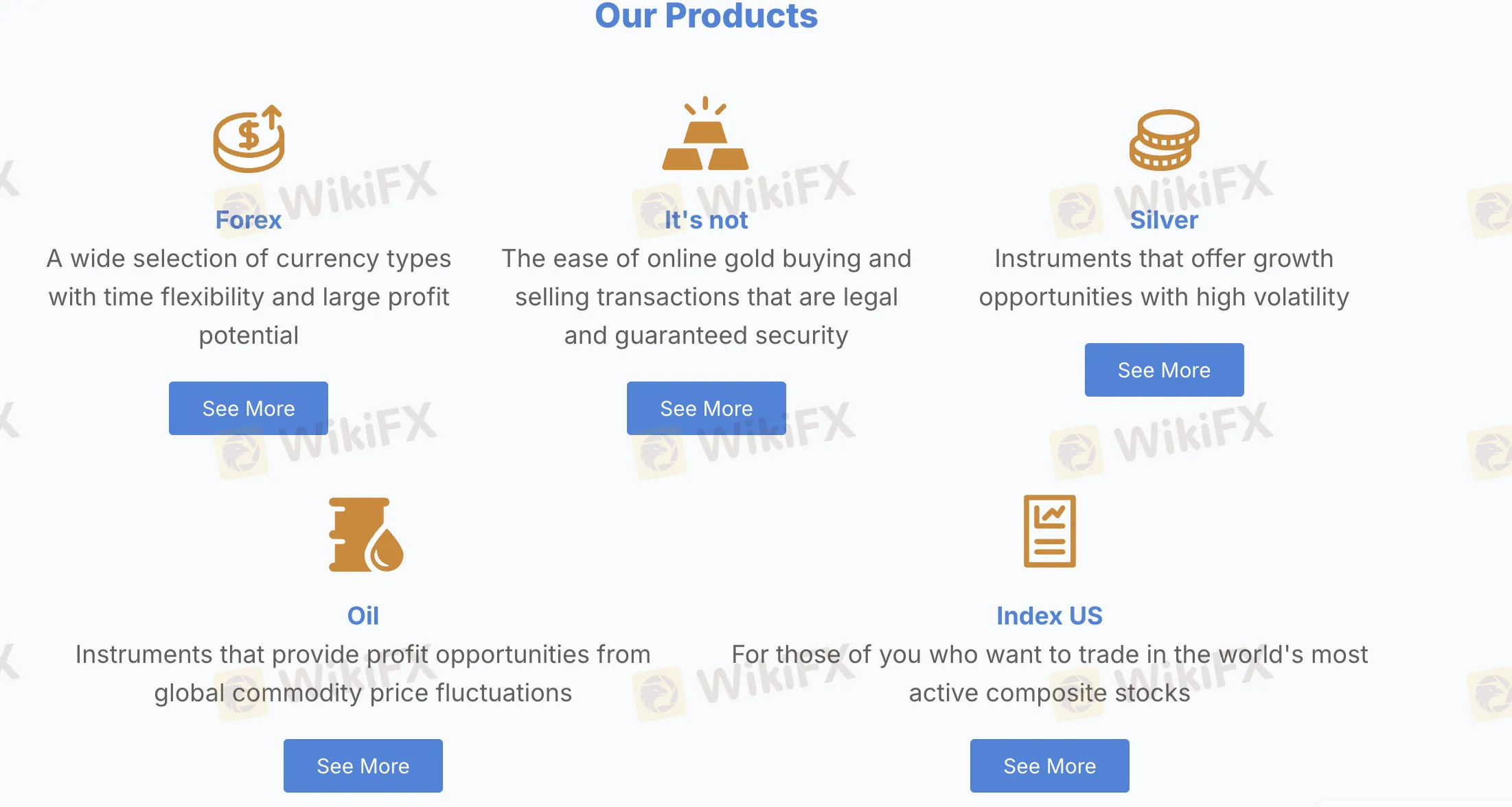Click the composite stocks description text
Viewport: 1512px width, 807px height.
[1049, 673]
